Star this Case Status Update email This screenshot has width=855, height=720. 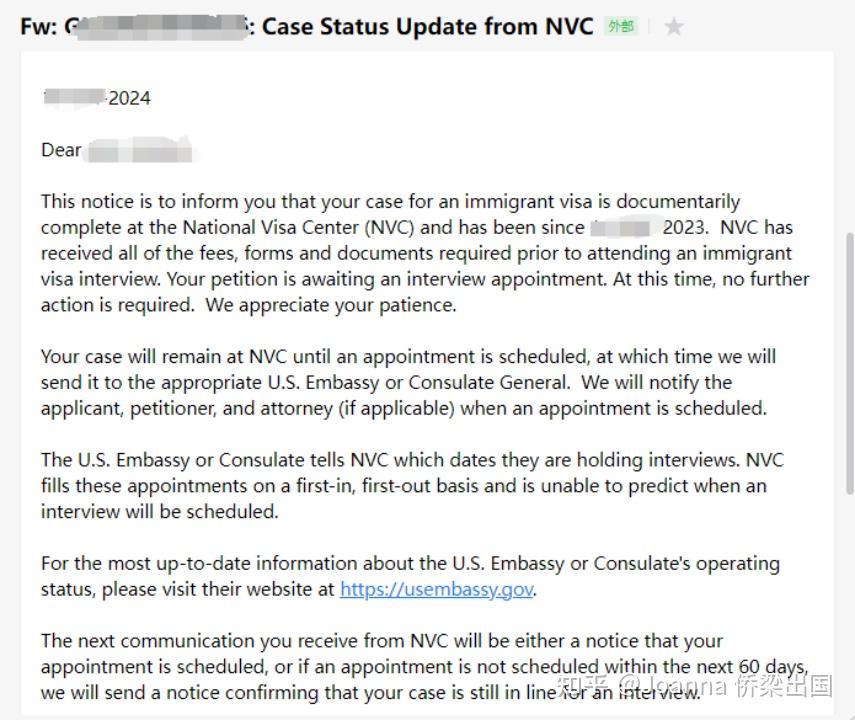674,27
